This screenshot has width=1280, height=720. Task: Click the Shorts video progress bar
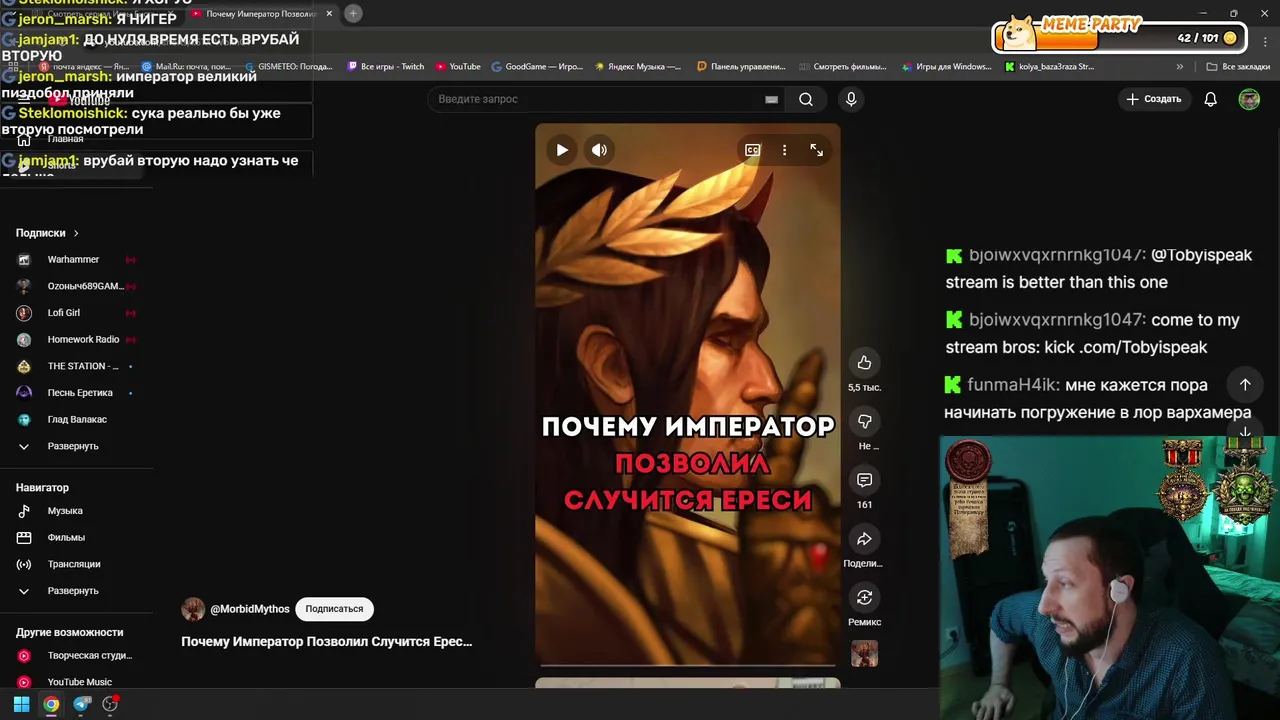coord(688,664)
